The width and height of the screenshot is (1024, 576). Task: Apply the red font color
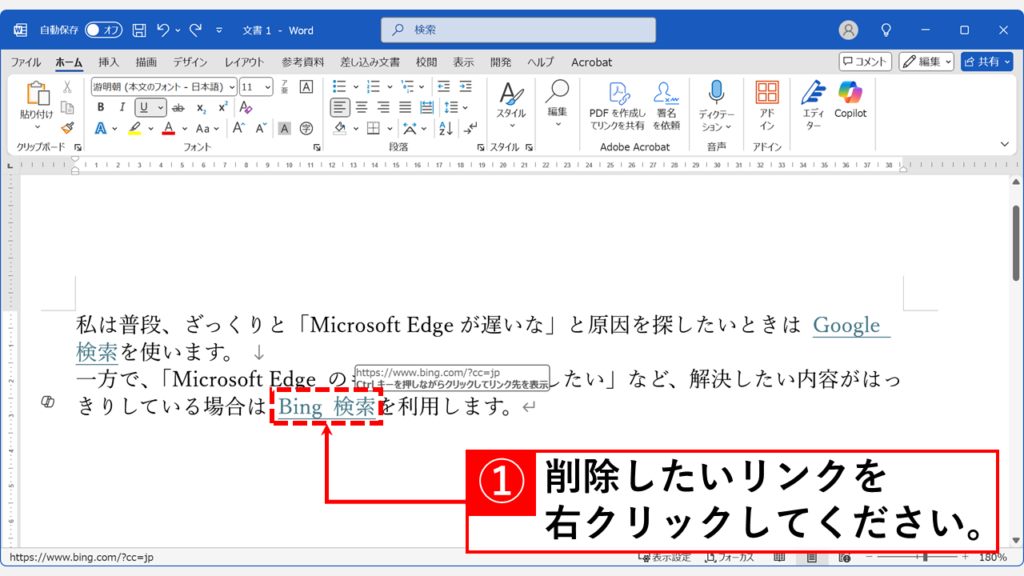tap(168, 128)
